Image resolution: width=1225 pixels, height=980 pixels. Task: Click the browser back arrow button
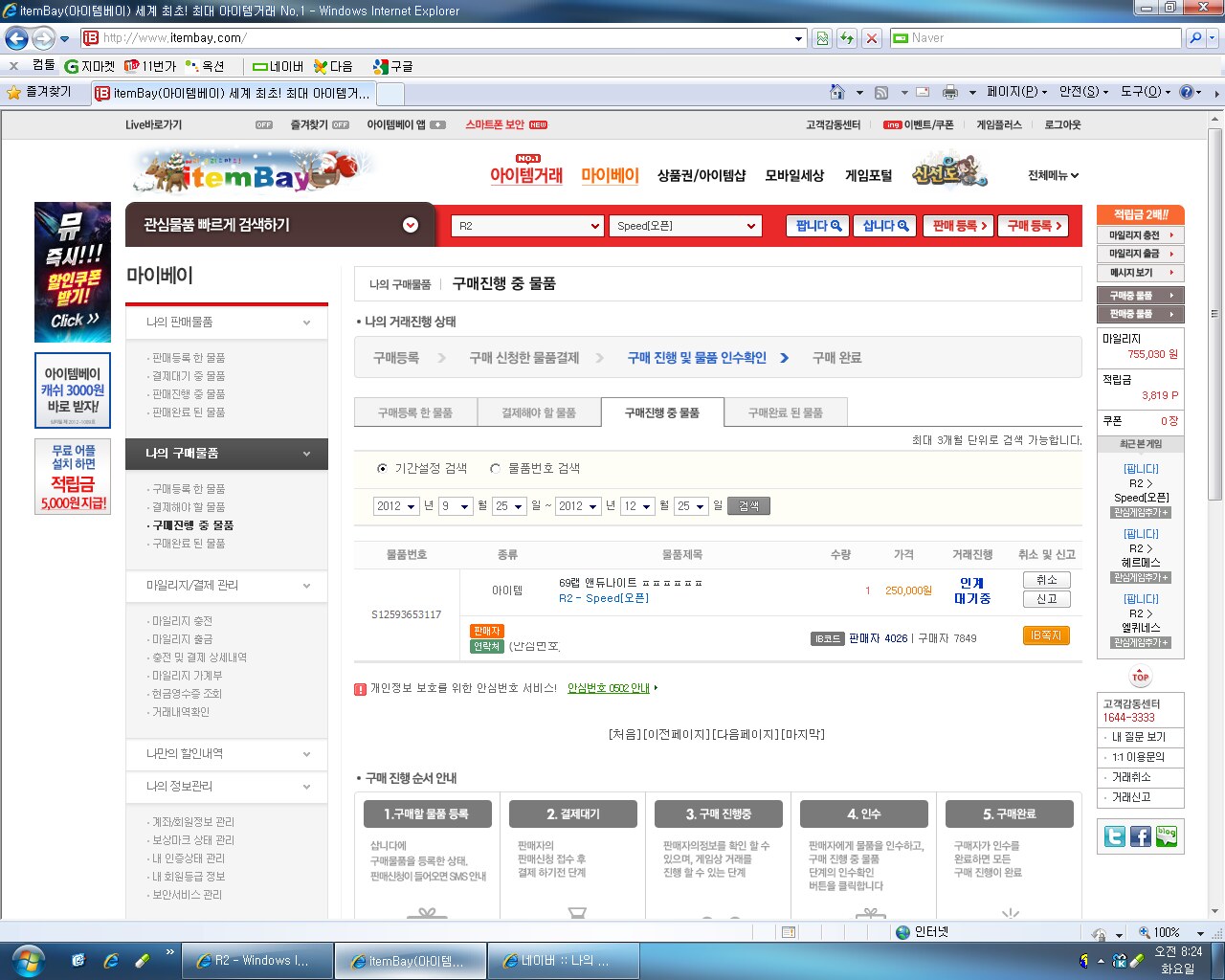[17, 38]
